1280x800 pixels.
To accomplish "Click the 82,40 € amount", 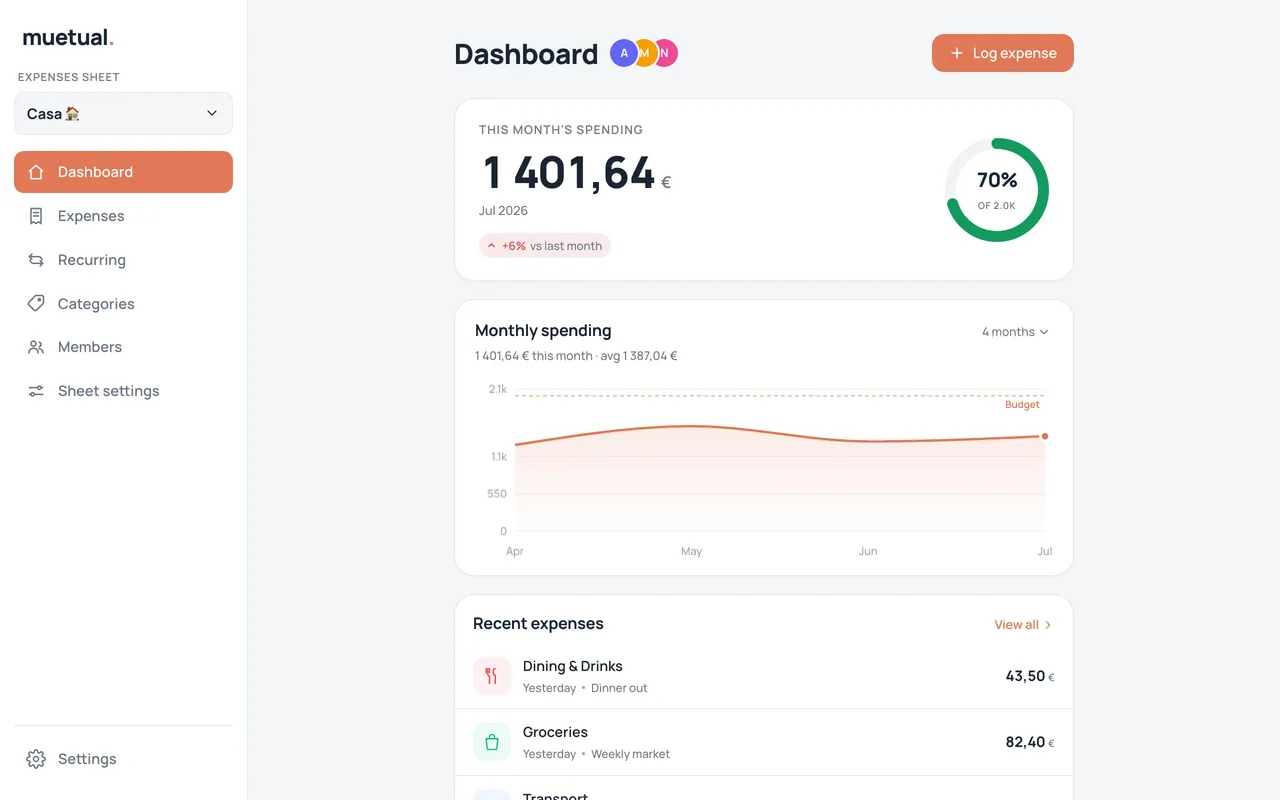I will [1030, 742].
